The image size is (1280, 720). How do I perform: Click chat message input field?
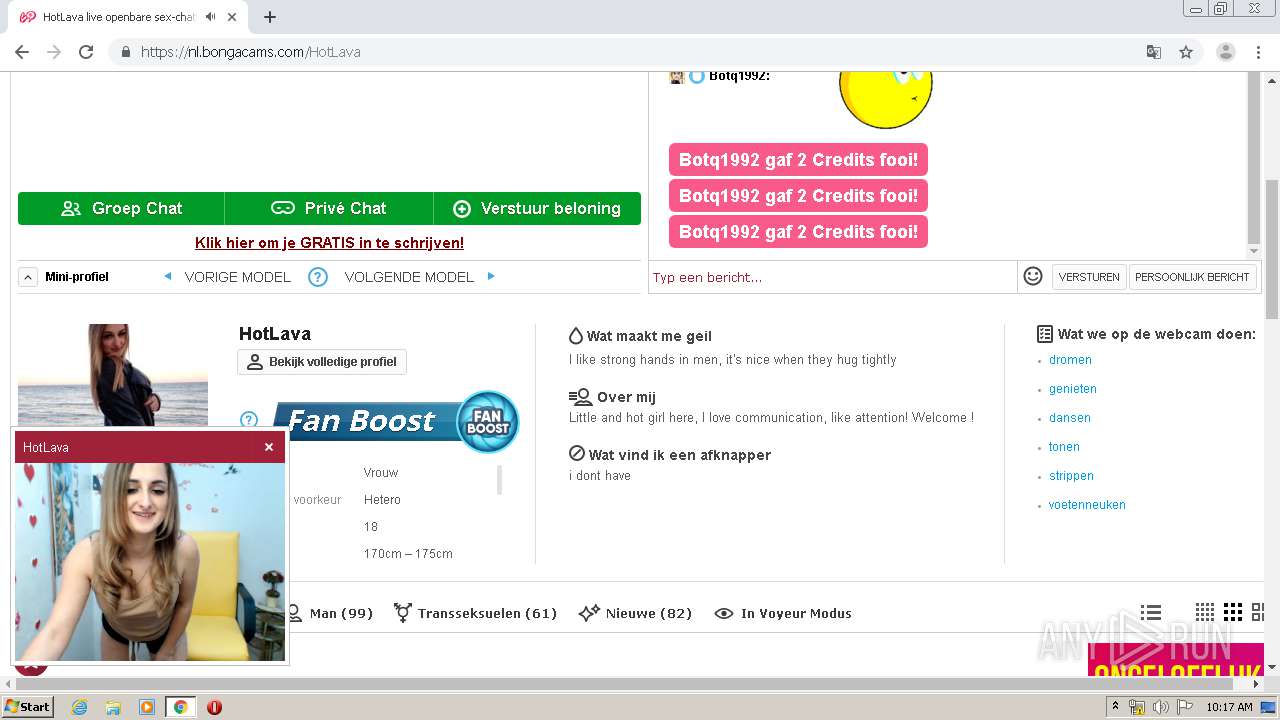pos(833,277)
